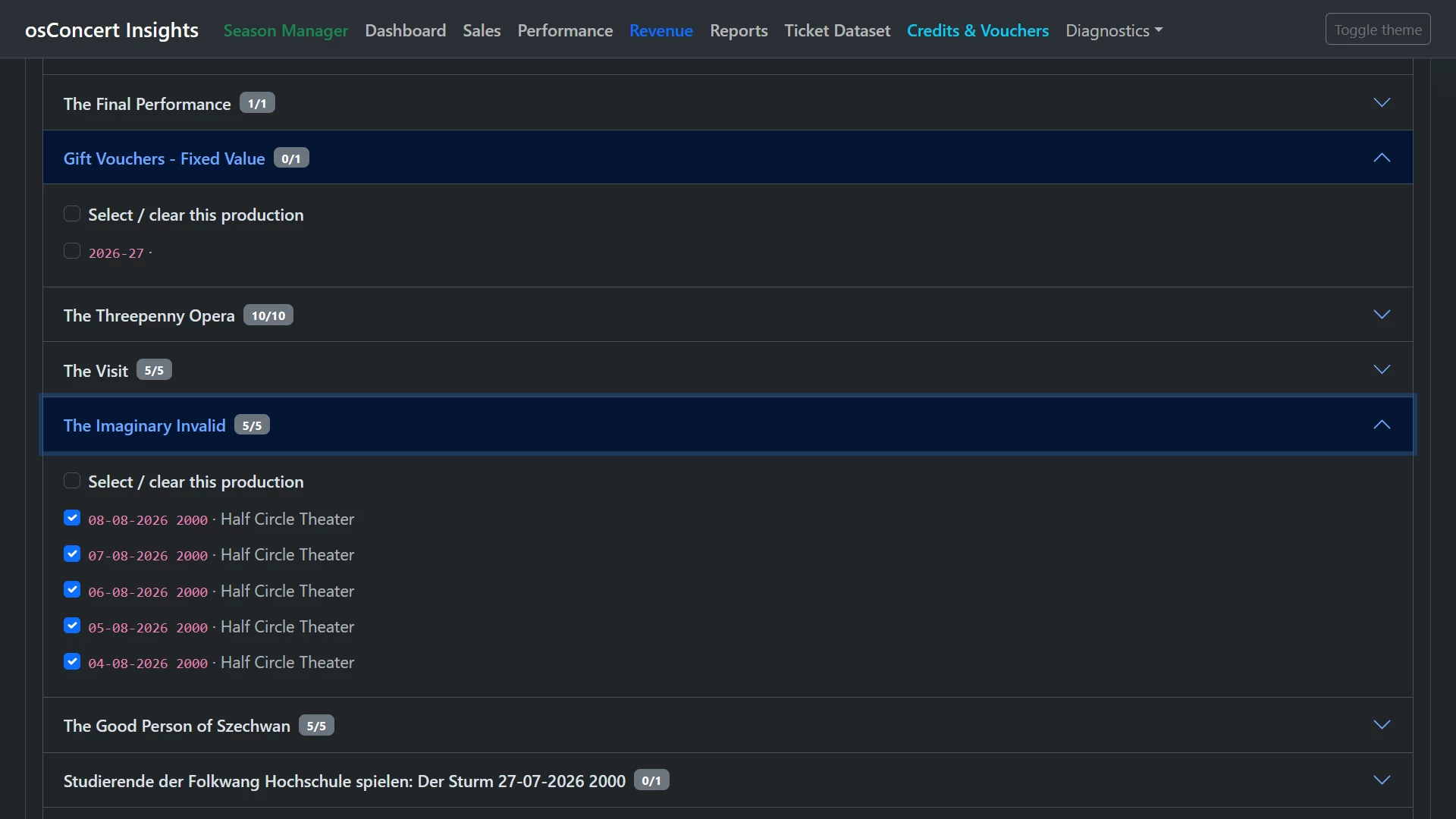Click Half Circle Theater on the 06-08-2026 row
The height and width of the screenshot is (819, 1456).
click(287, 591)
